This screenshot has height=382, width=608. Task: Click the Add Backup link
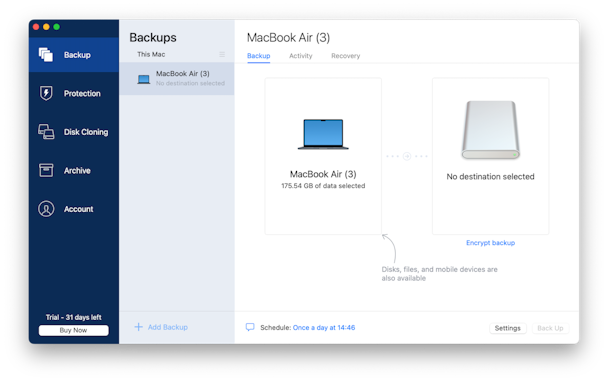[168, 327]
